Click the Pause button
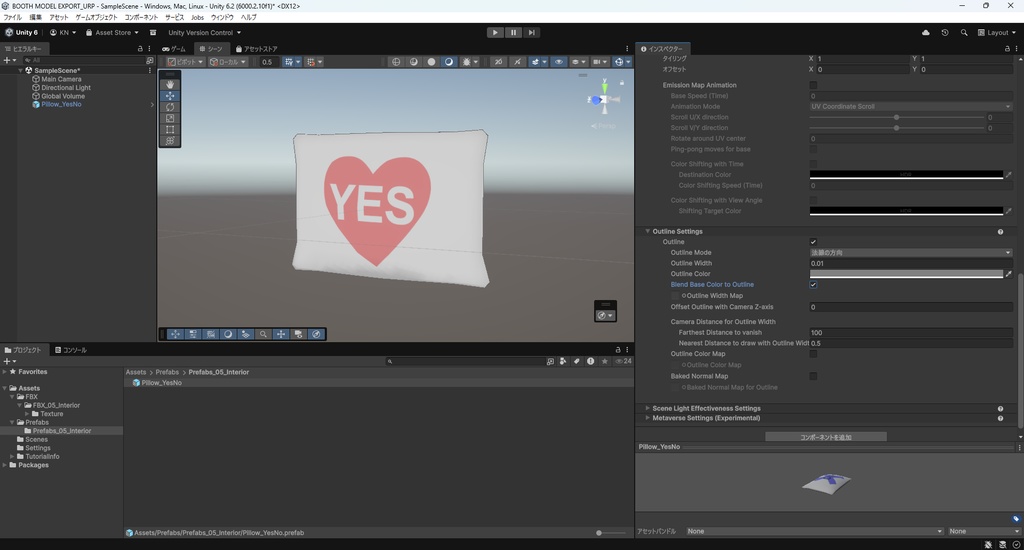 (x=513, y=33)
